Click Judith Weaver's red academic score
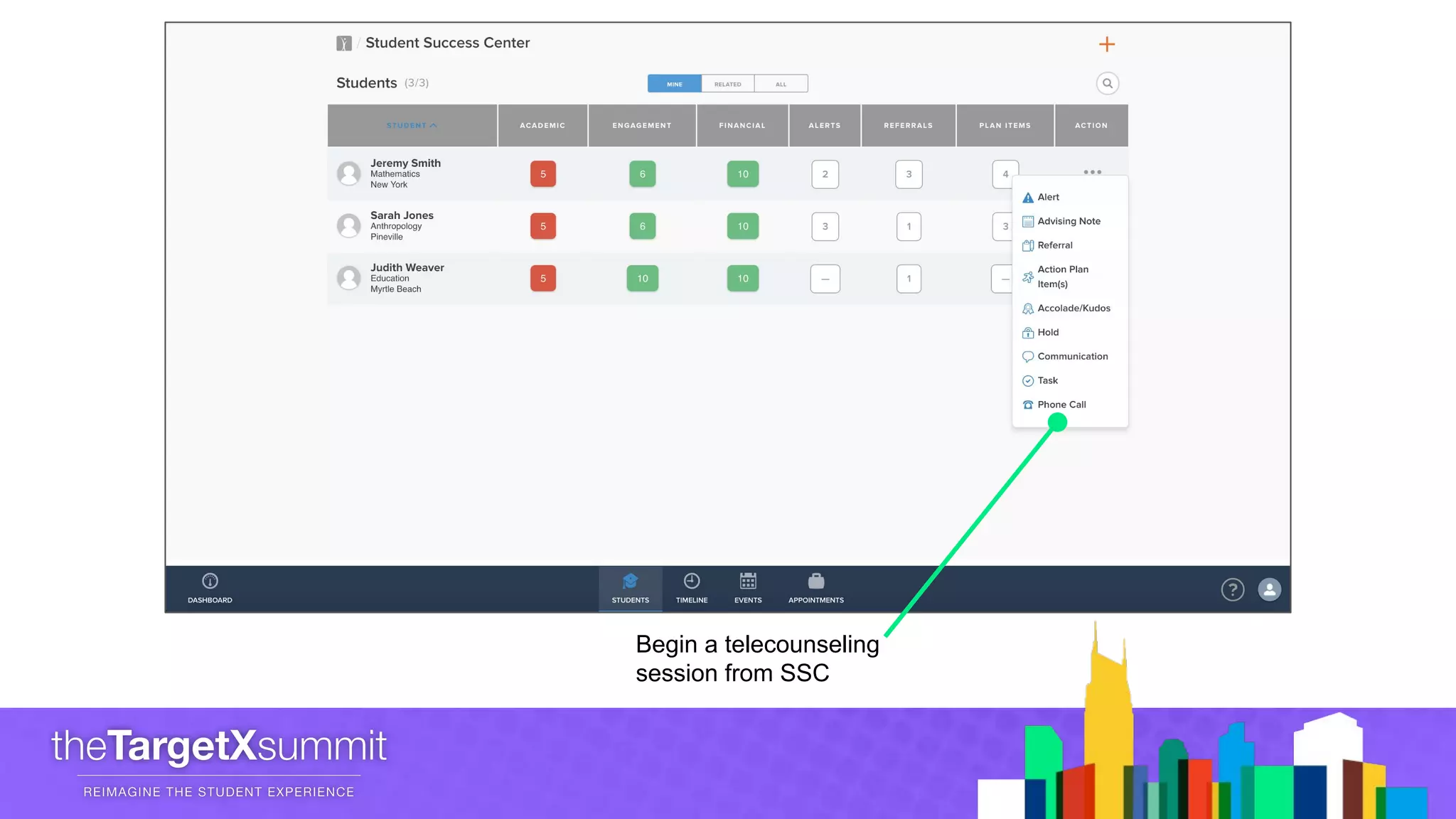The height and width of the screenshot is (819, 1456). tap(542, 279)
